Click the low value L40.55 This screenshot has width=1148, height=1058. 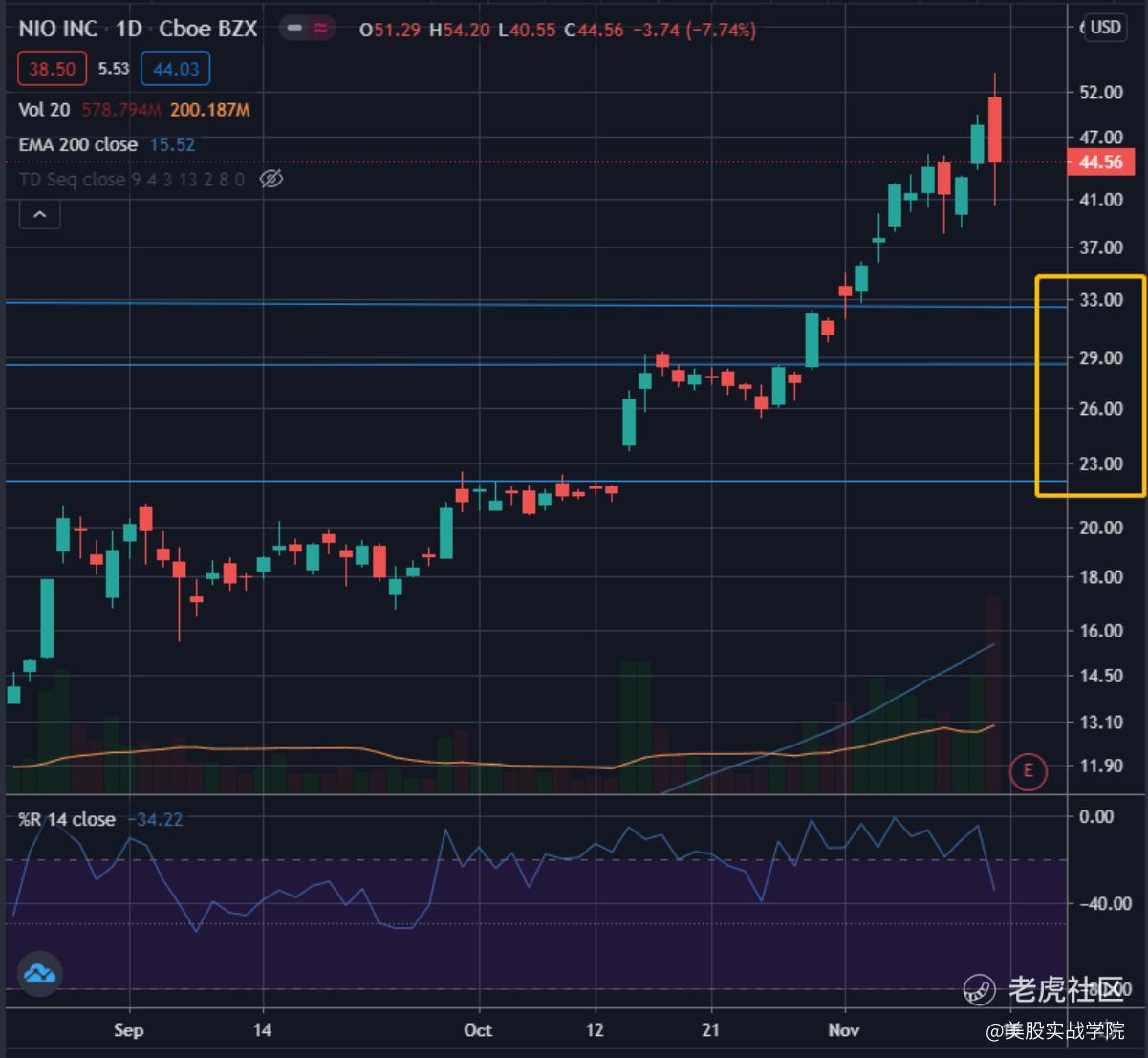point(527,30)
